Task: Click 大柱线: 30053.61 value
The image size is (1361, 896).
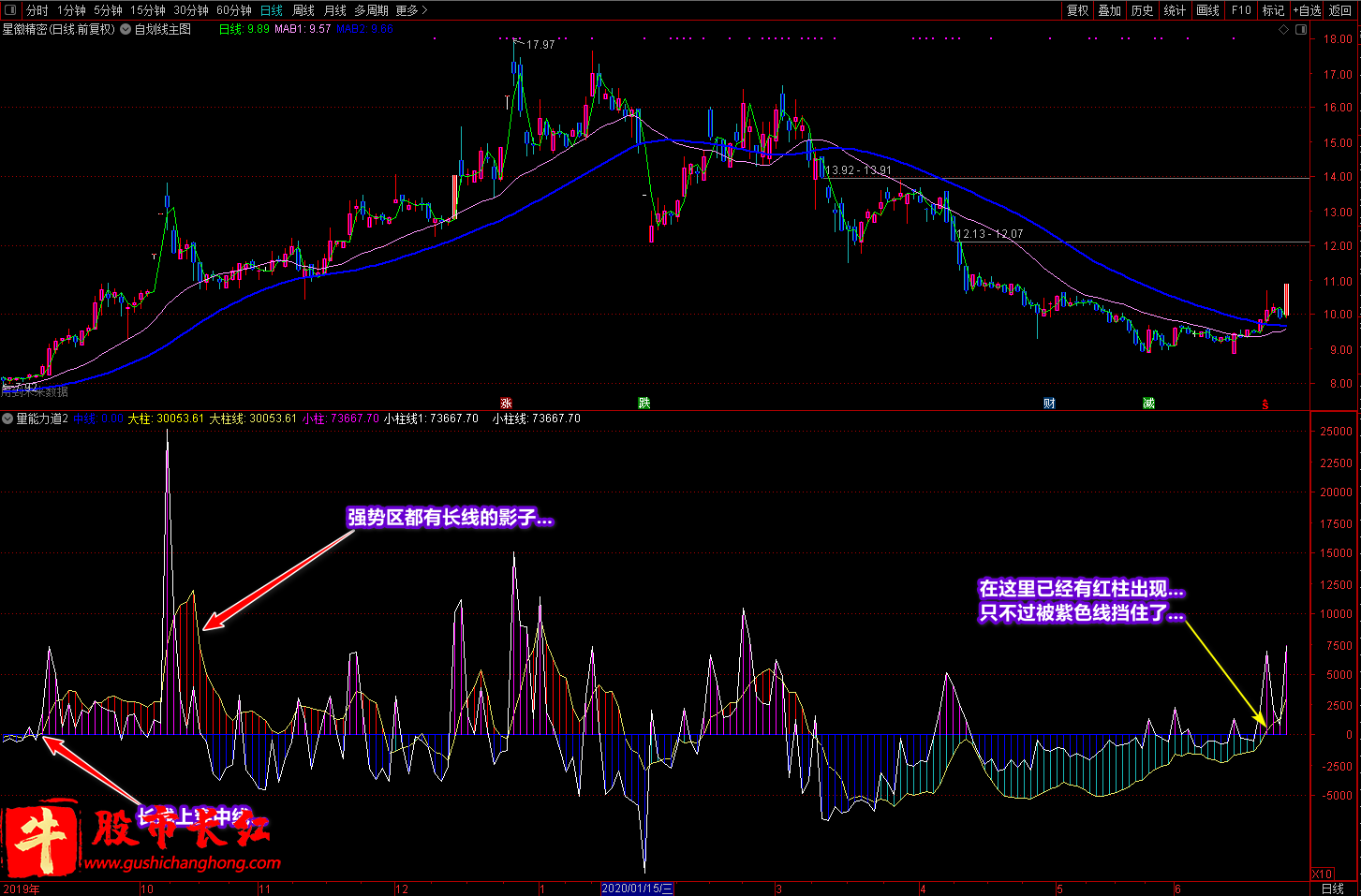Action: [253, 419]
